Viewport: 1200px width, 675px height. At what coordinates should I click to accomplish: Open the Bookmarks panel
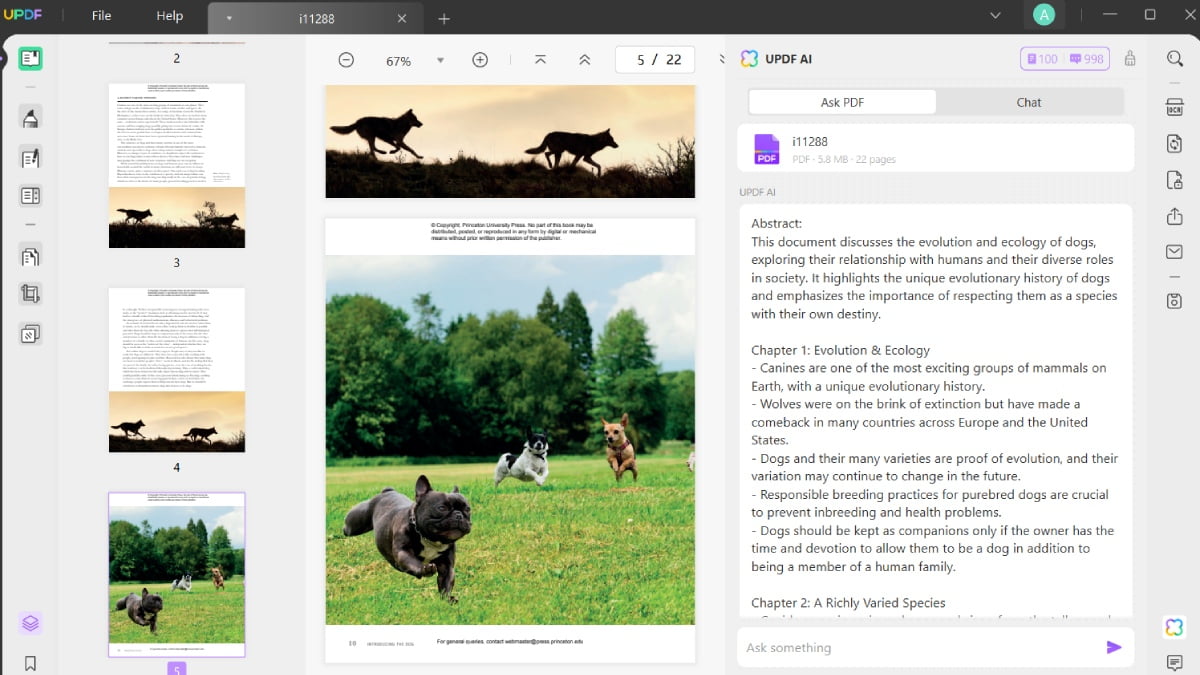pos(30,663)
